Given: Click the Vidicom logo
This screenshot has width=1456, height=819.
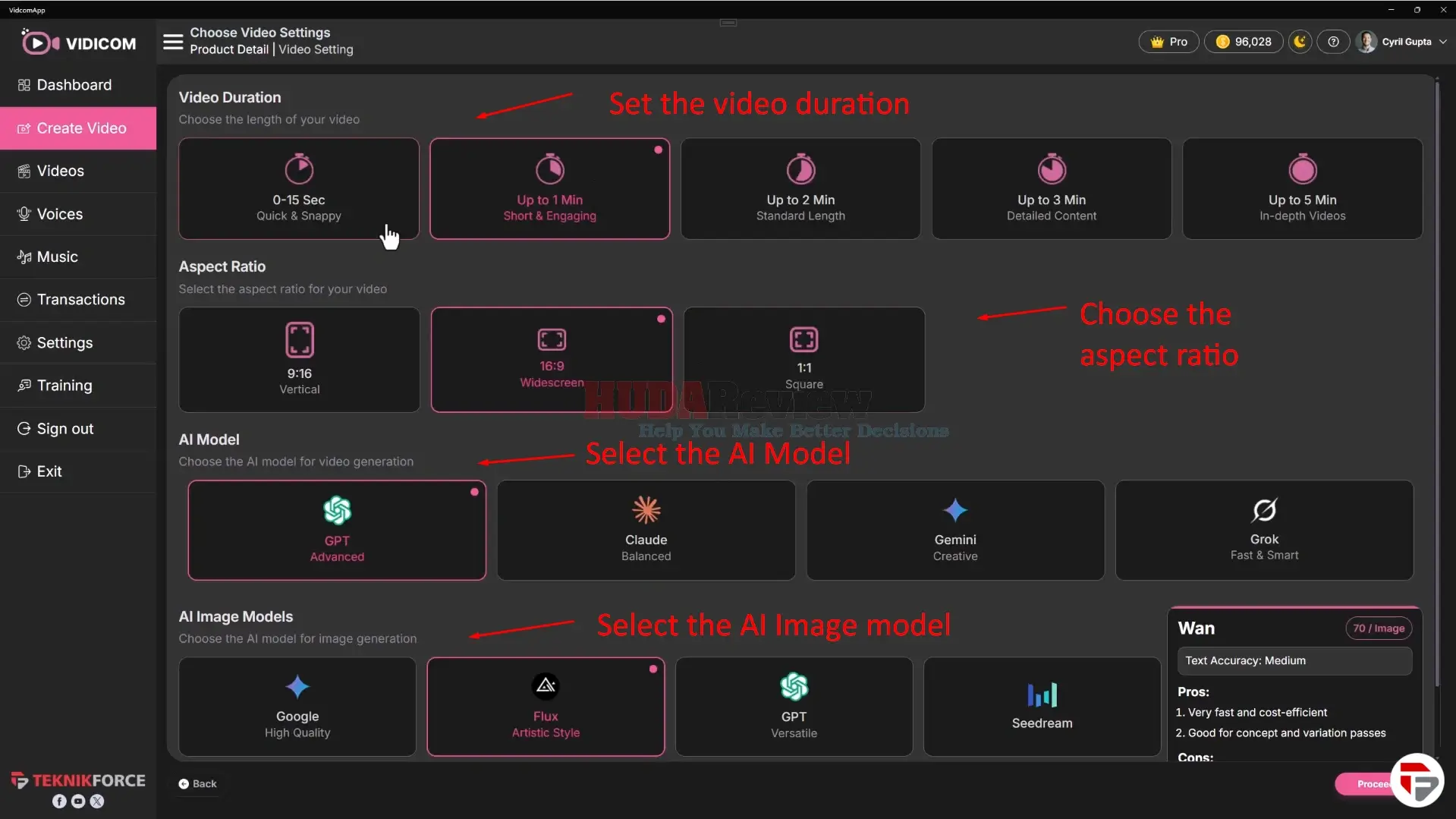Looking at the screenshot, I should (x=79, y=43).
